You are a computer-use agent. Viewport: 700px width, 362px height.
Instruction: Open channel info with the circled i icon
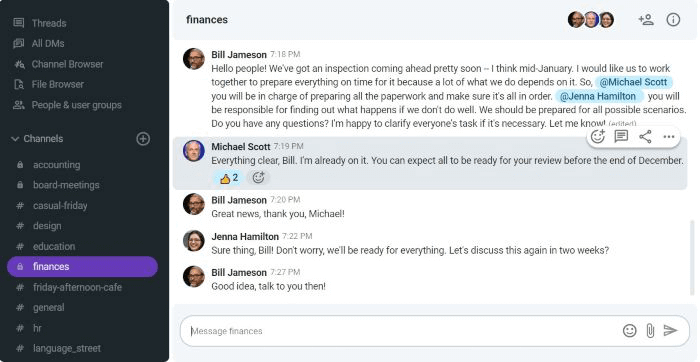[x=673, y=20]
